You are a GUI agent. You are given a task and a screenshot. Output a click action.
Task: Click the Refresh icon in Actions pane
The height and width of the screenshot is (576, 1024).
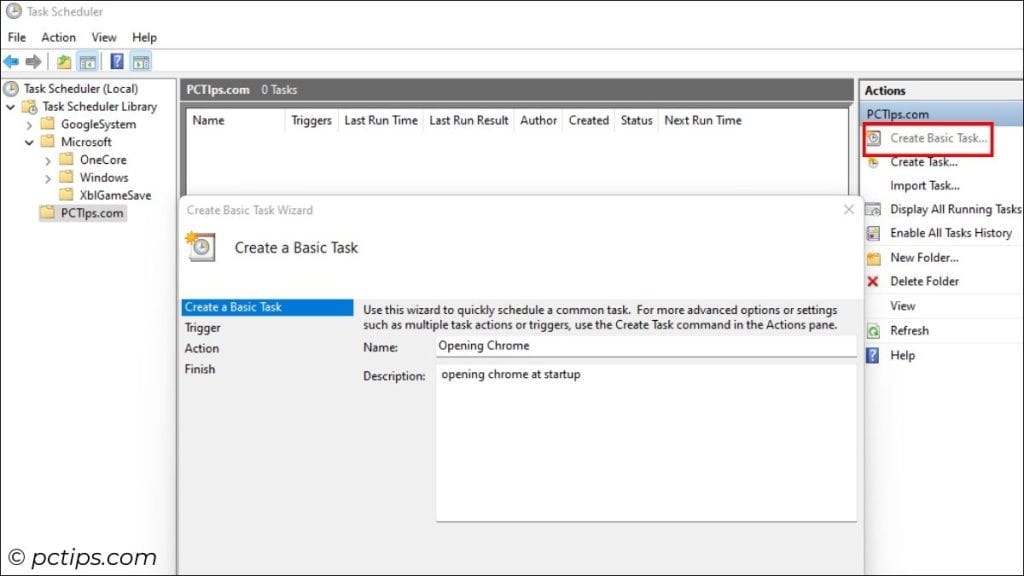click(x=872, y=330)
